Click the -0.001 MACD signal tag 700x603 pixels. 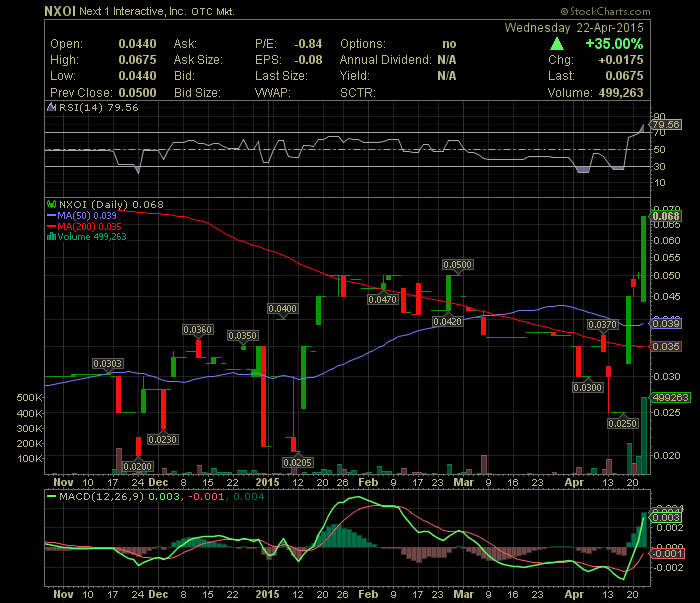pyautogui.click(x=667, y=553)
